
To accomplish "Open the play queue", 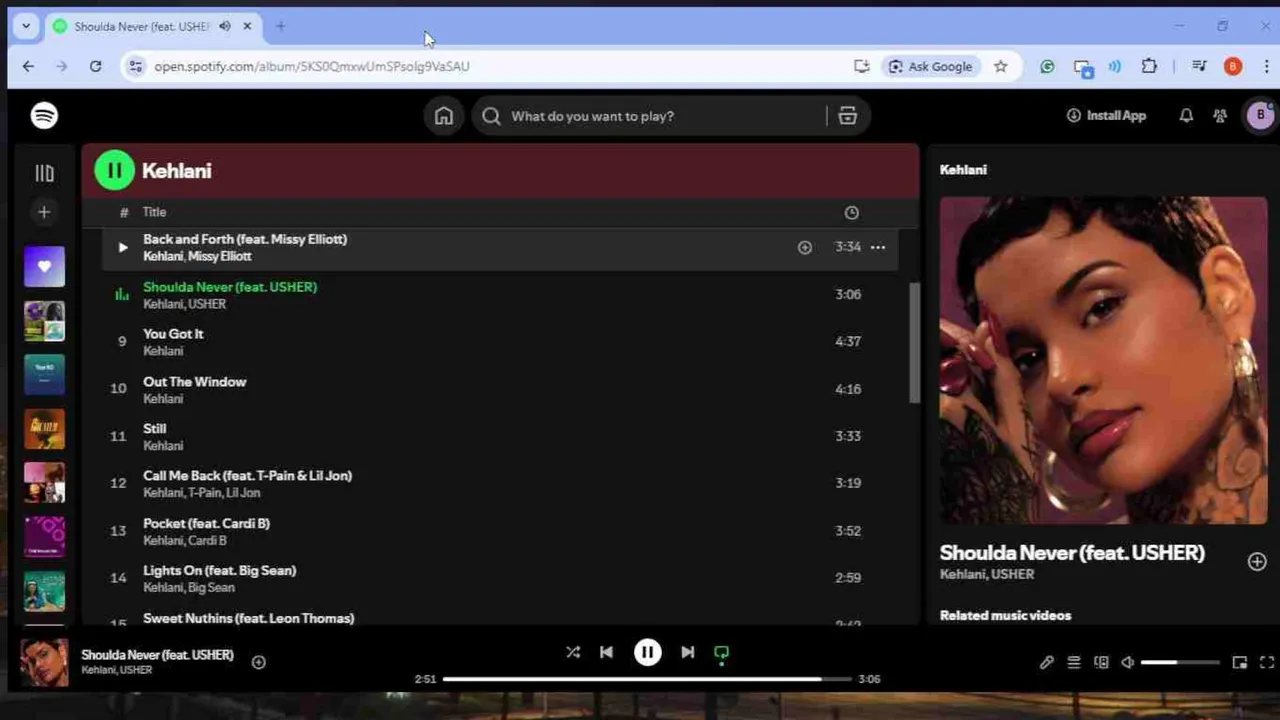I will [x=1074, y=662].
